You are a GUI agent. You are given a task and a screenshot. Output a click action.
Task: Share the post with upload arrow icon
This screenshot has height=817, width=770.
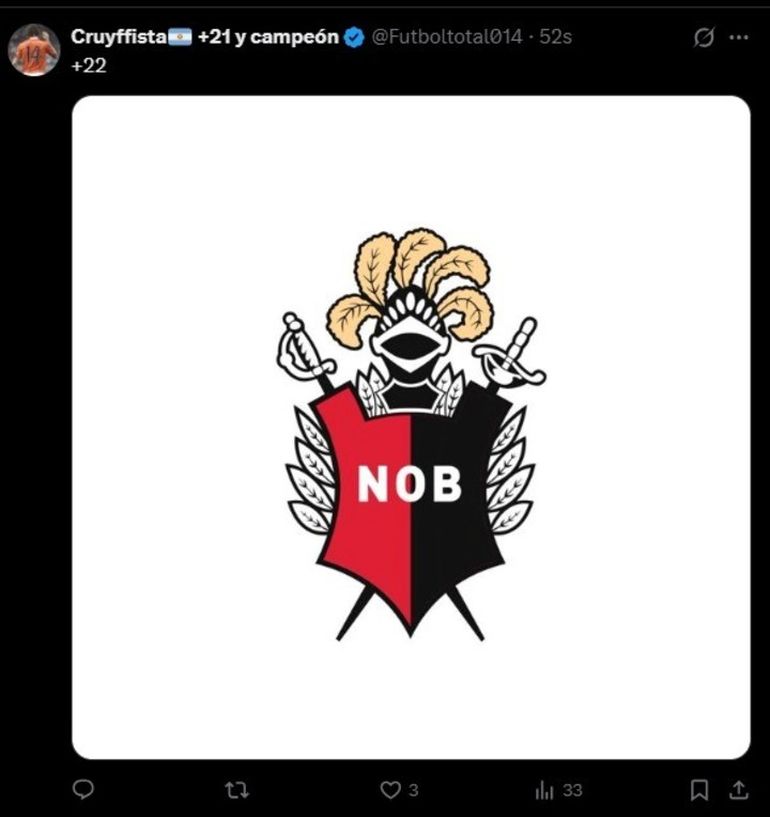point(739,790)
